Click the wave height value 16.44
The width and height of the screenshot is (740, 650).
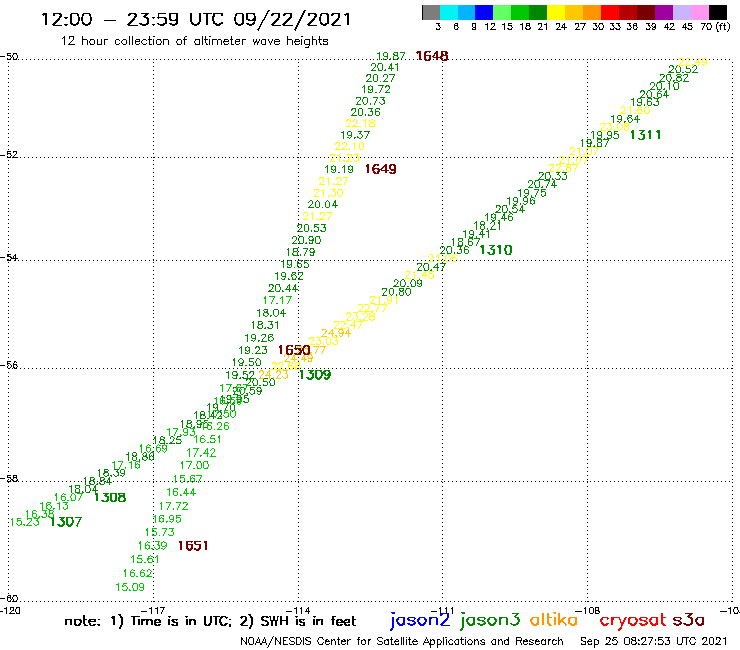(x=181, y=492)
